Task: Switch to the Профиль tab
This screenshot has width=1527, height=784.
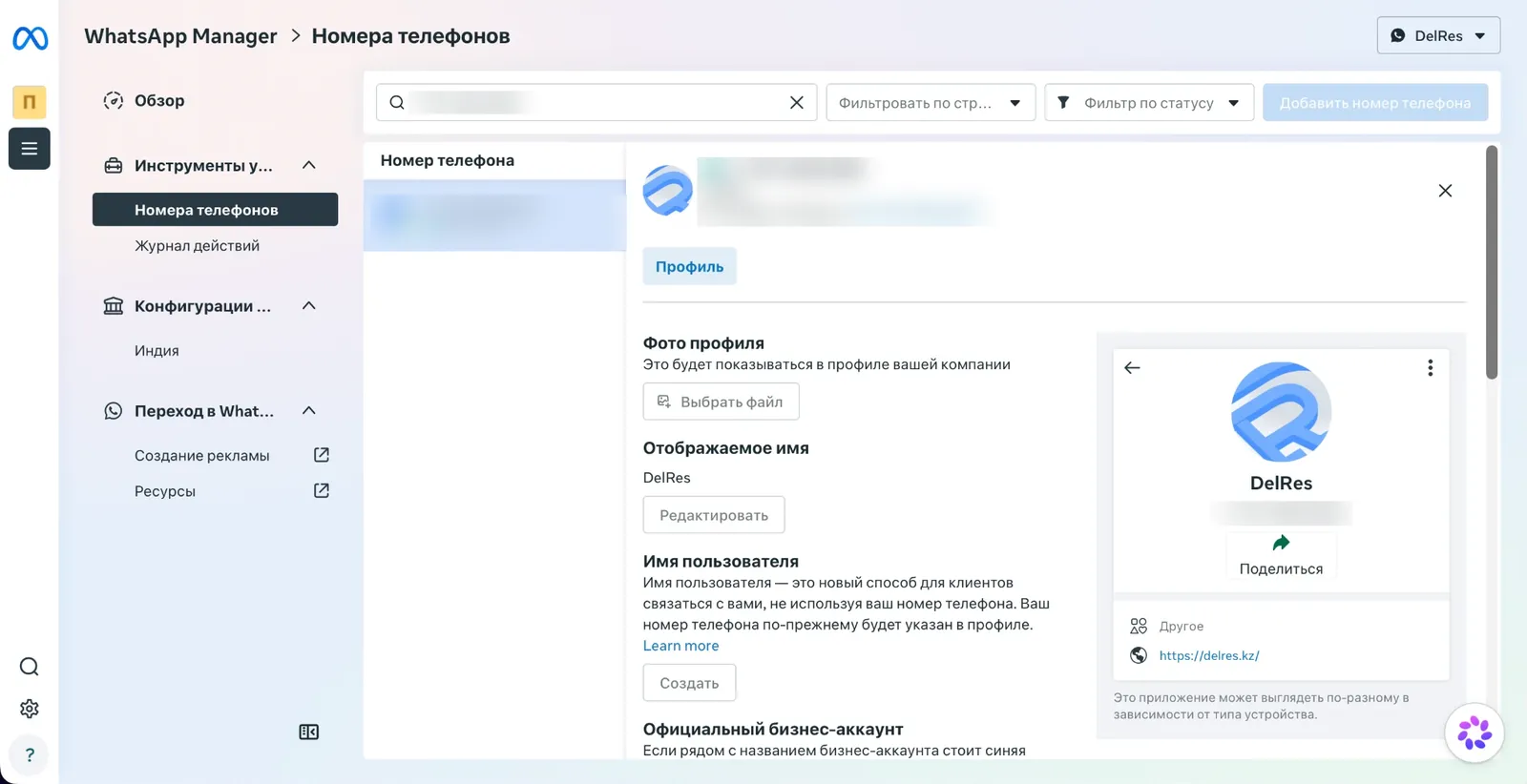Action: pyautogui.click(x=689, y=266)
